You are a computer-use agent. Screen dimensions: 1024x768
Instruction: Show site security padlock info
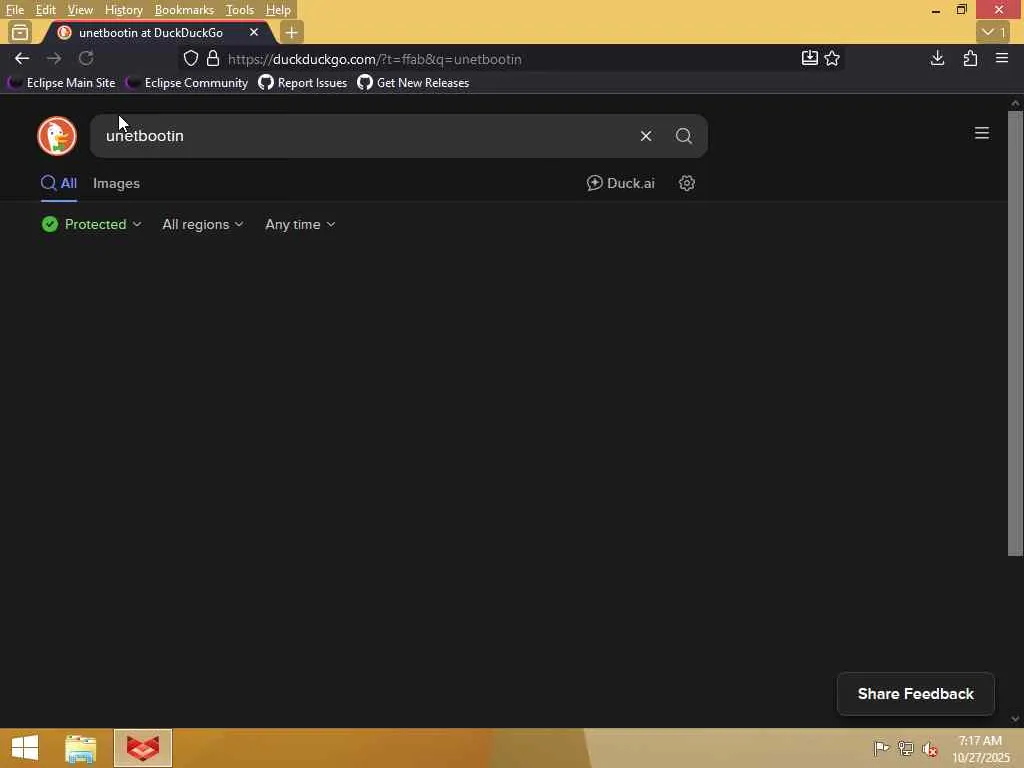click(x=213, y=59)
